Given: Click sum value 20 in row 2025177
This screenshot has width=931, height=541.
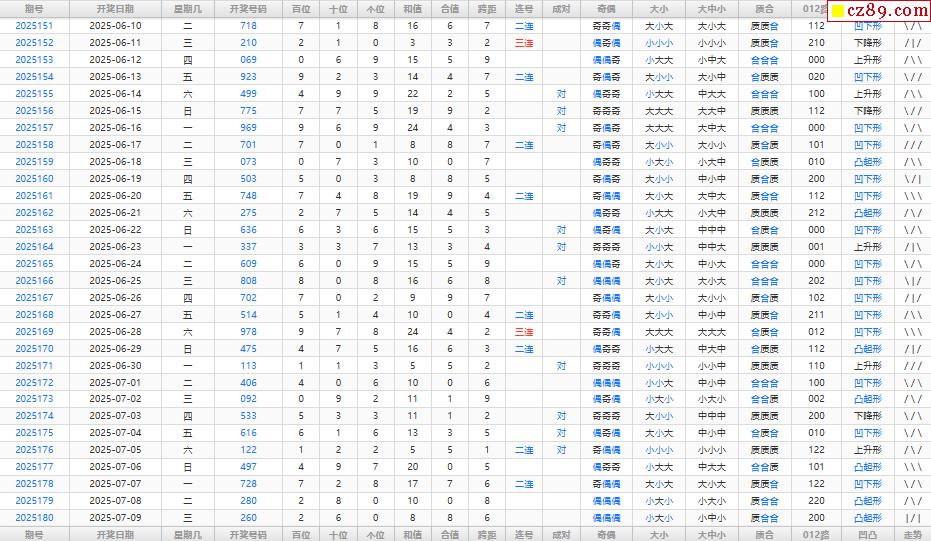Looking at the screenshot, I should pos(413,467).
